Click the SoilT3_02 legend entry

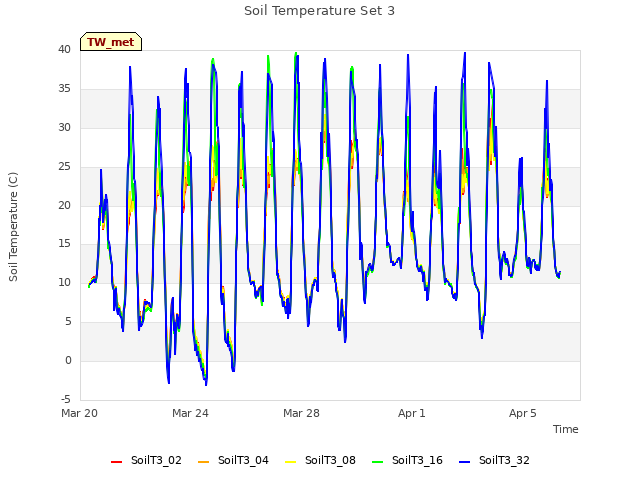pyautogui.click(x=146, y=460)
